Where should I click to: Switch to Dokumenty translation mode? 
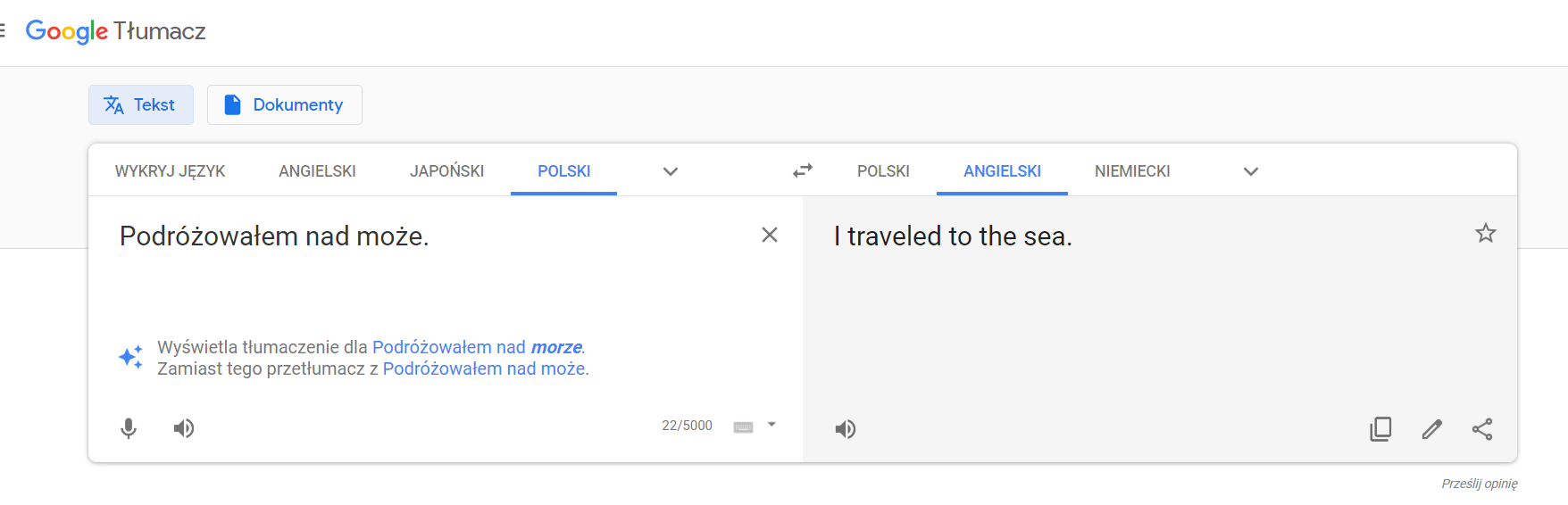click(285, 104)
